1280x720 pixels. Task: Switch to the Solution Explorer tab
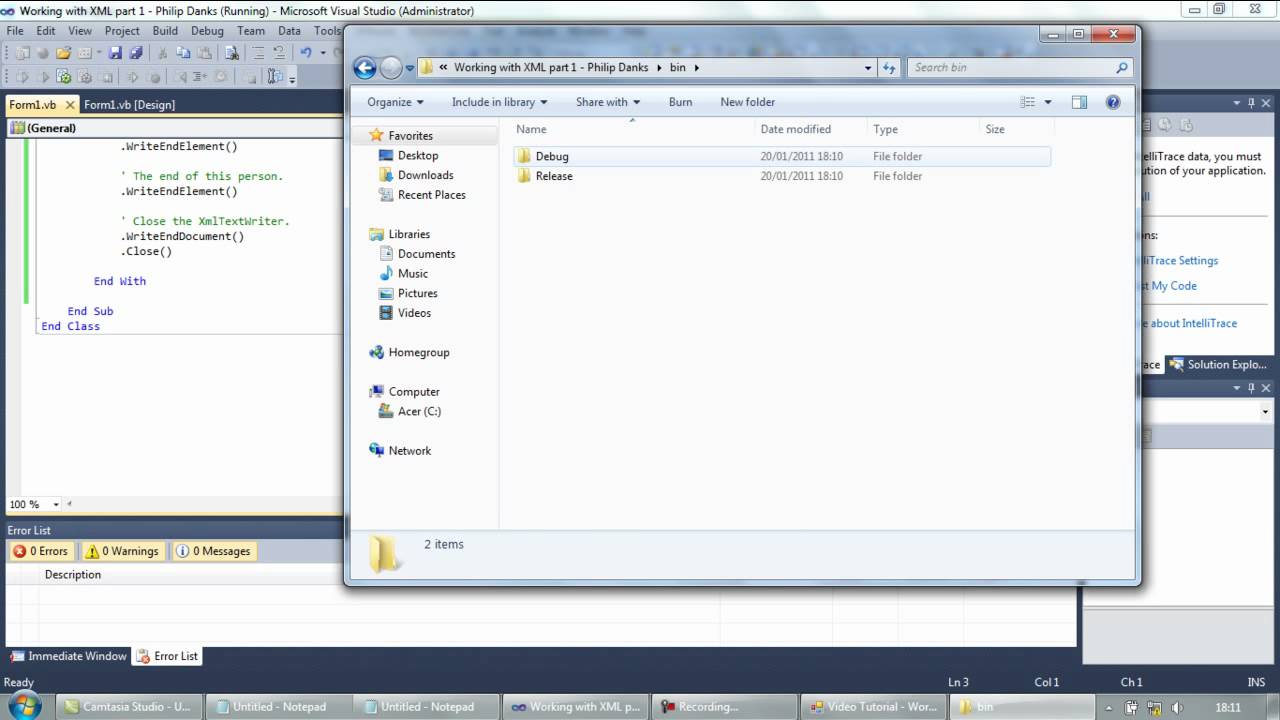[1218, 365]
